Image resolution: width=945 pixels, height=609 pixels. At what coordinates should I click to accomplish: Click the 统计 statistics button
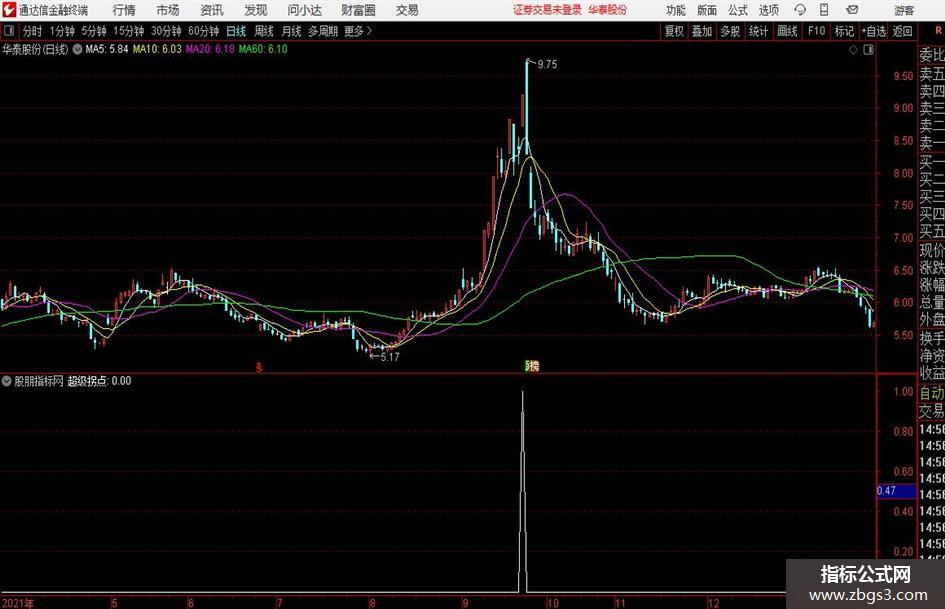[758, 31]
